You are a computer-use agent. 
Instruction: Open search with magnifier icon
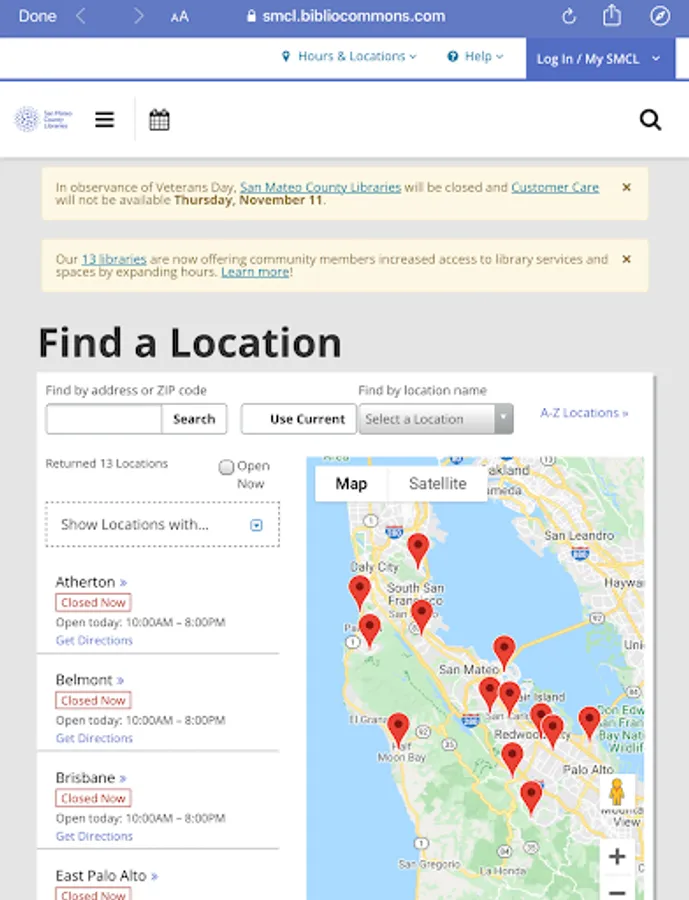point(650,120)
